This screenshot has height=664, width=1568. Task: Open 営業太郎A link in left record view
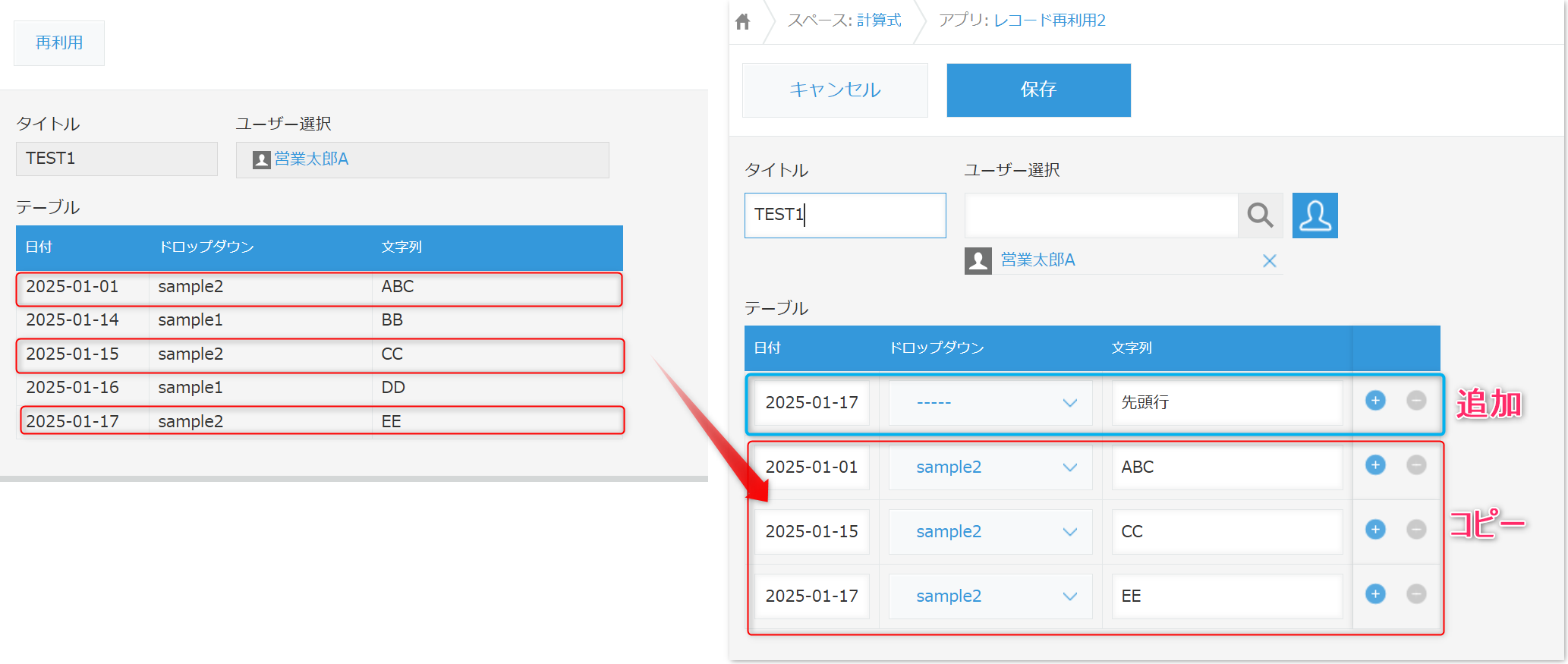coord(311,159)
